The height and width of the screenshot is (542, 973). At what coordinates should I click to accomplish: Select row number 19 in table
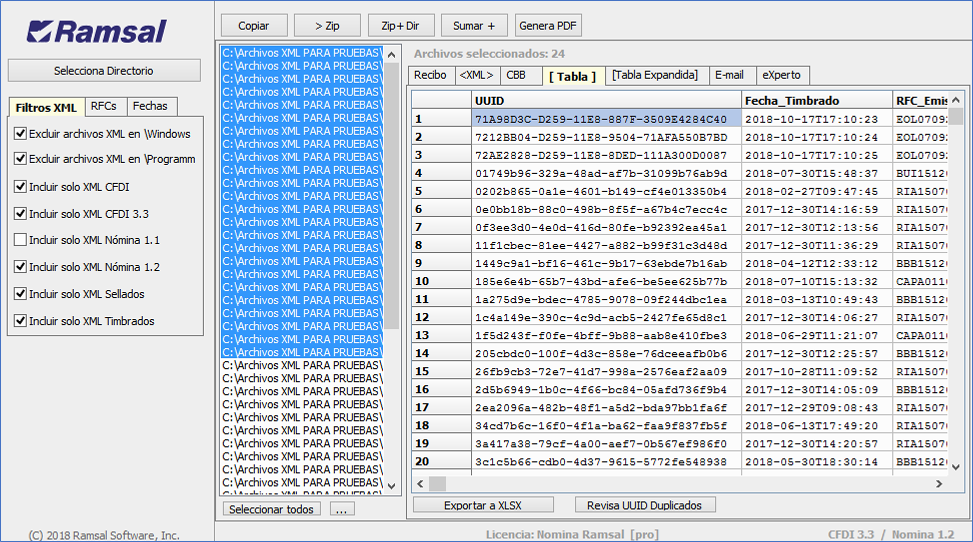pos(441,443)
